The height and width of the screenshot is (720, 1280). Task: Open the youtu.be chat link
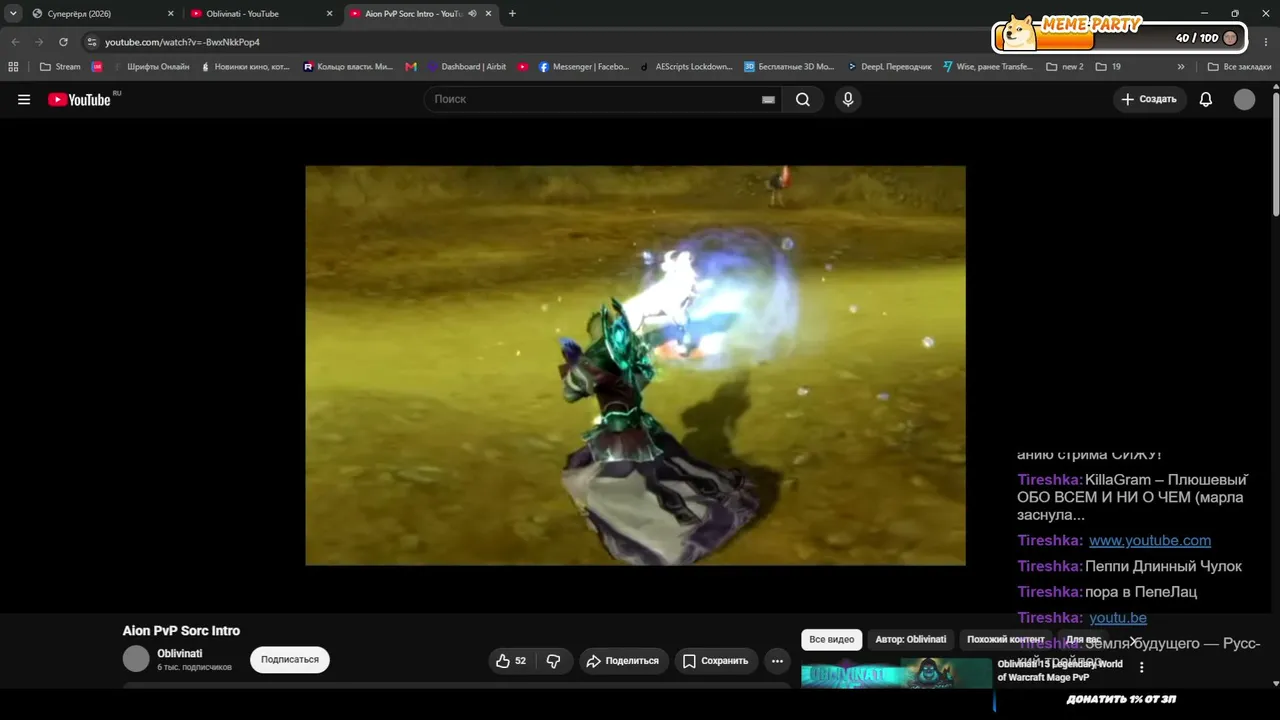(1118, 618)
